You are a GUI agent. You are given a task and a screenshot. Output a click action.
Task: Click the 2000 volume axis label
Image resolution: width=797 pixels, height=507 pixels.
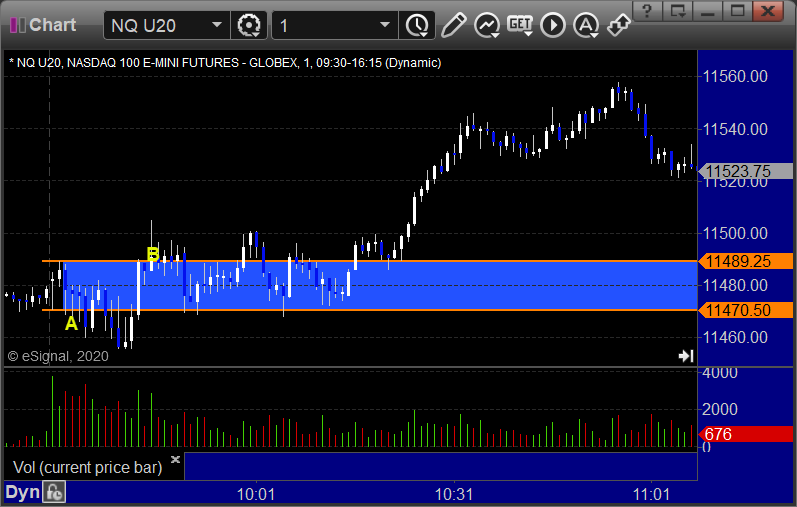coord(720,409)
